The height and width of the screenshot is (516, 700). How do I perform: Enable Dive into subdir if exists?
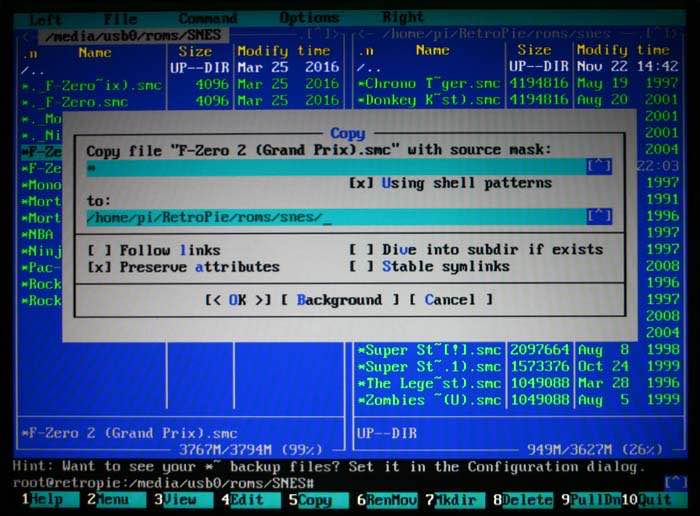coord(476,249)
